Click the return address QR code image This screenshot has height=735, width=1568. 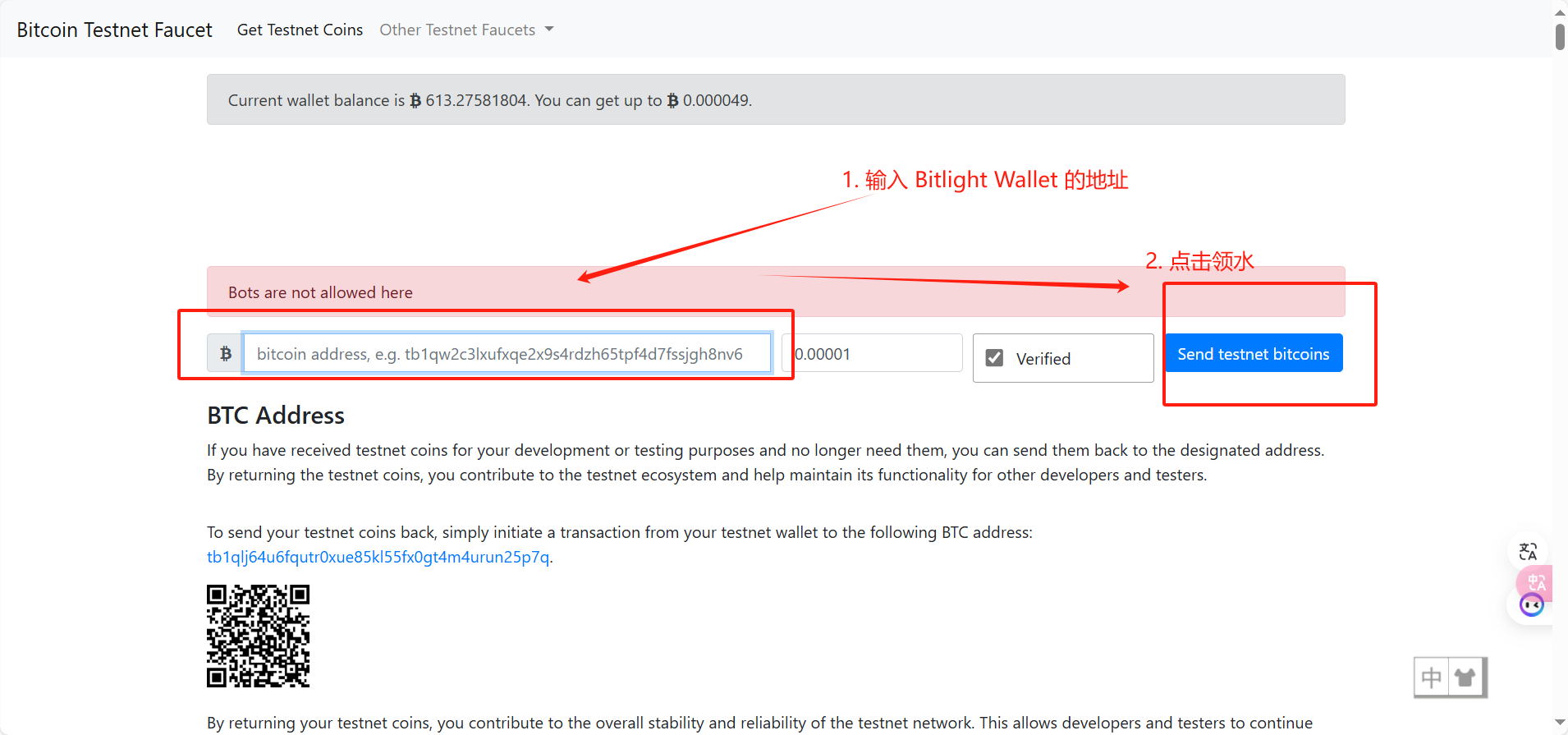tap(258, 636)
